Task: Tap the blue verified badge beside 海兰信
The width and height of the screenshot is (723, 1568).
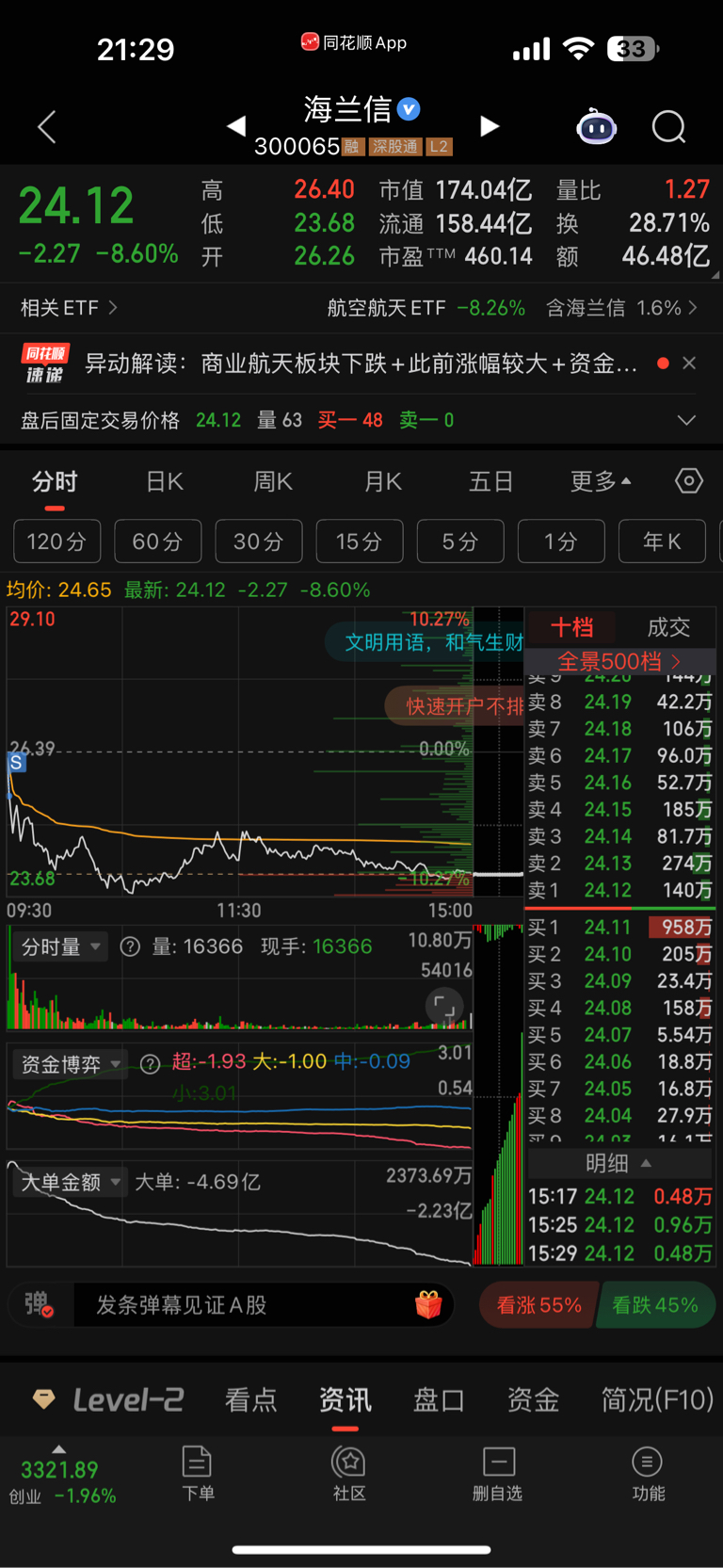Action: pos(409,109)
